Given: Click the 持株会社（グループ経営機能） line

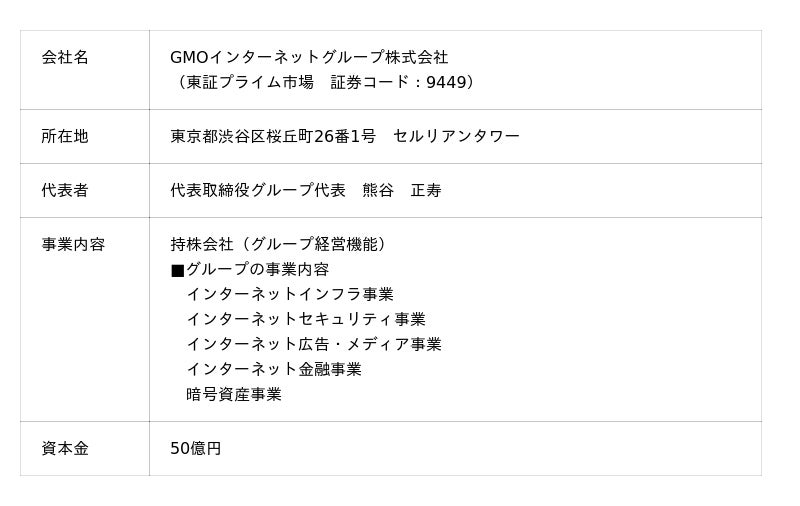Looking at the screenshot, I should (281, 244).
